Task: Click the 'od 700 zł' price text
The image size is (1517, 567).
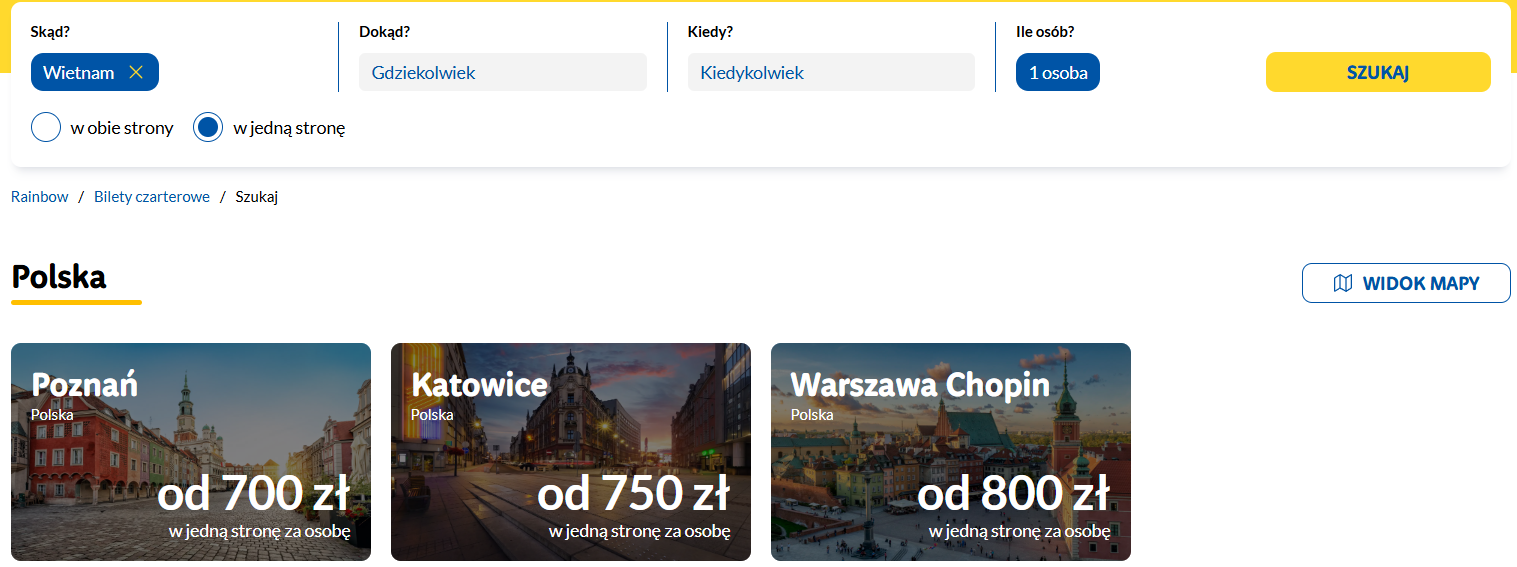Action: click(254, 493)
